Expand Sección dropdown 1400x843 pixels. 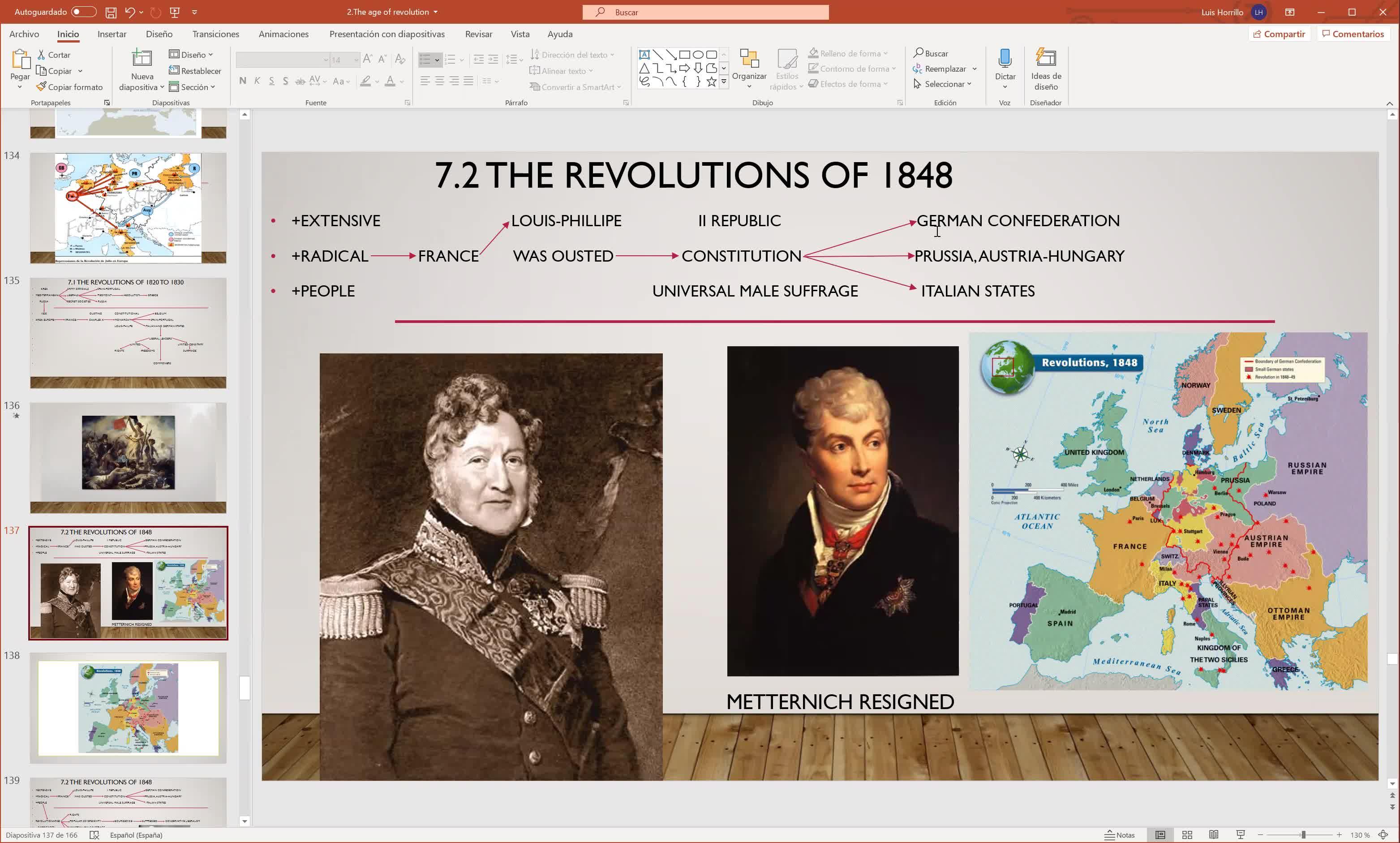(192, 87)
